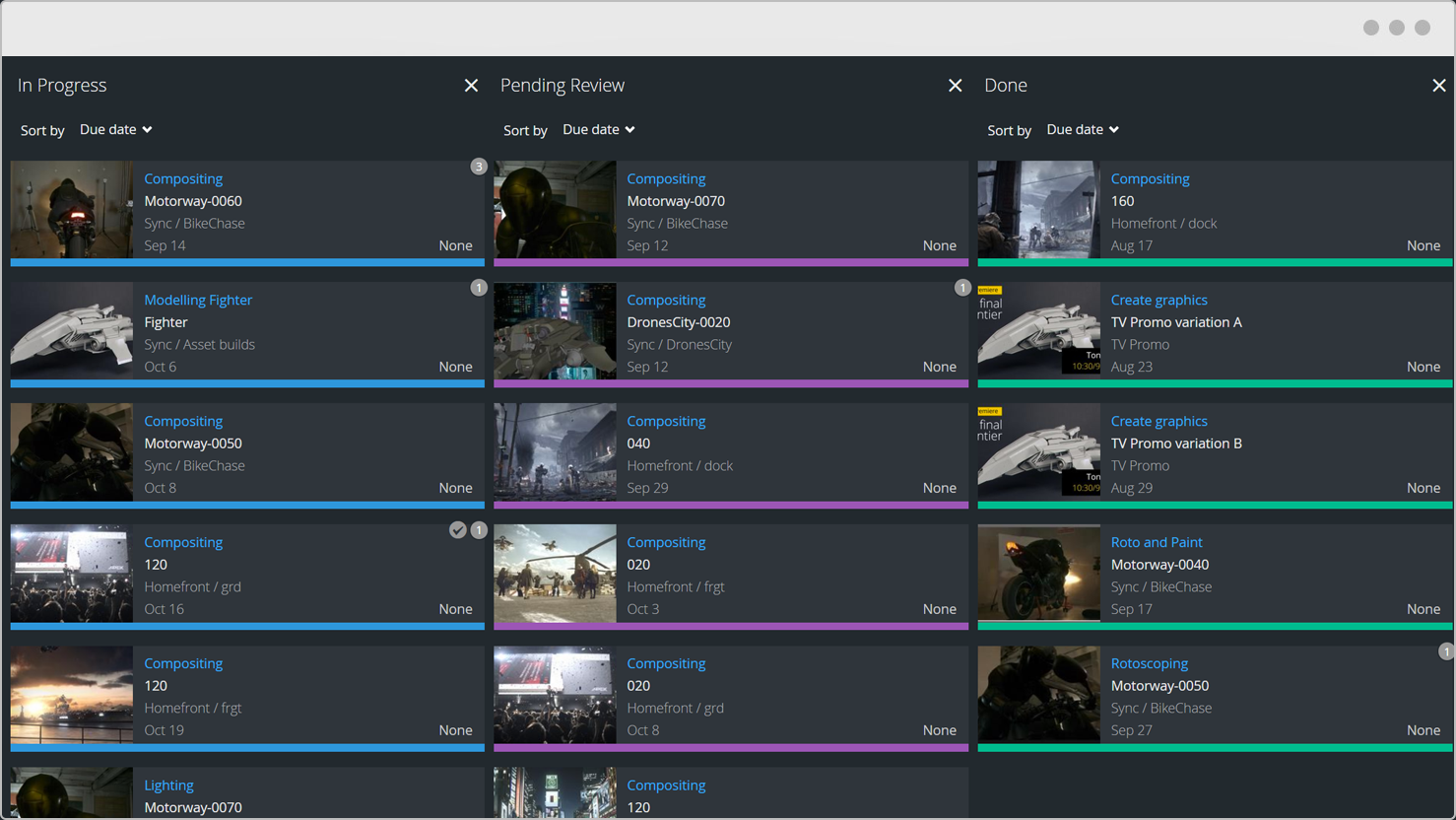
Task: Open the Homefront / dock 160 thumbnail
Action: tap(1038, 210)
